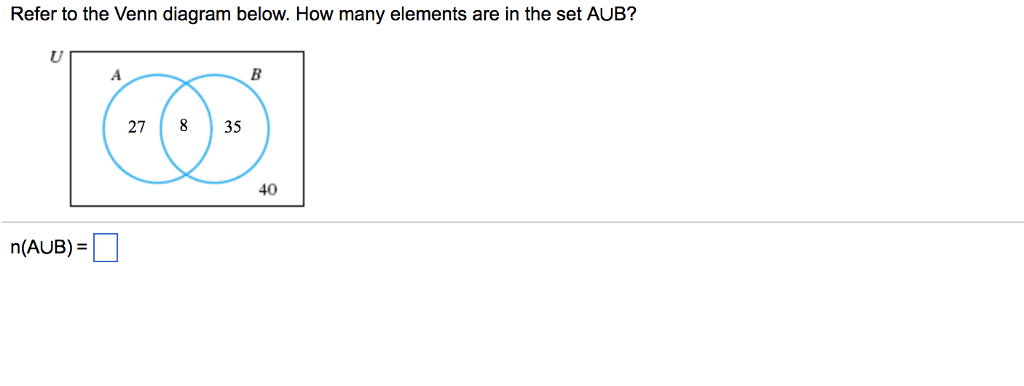Click the horizontal divider line under the diagram
1024x386 pixels.
[x=512, y=222]
